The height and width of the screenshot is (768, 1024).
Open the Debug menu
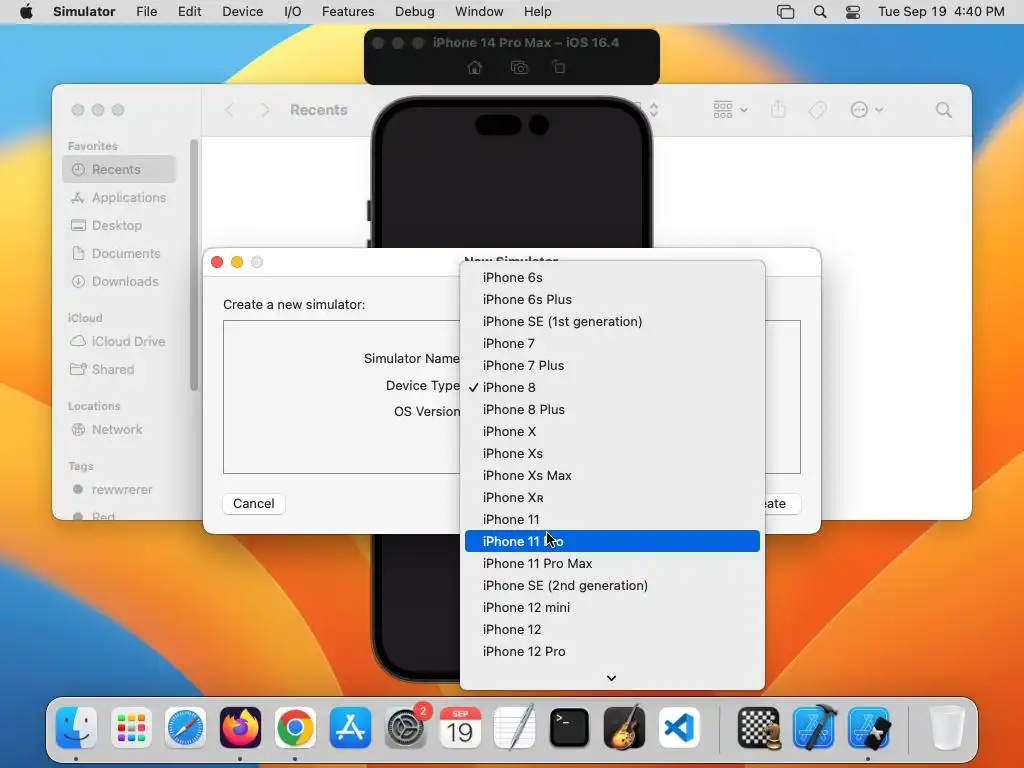coord(415,12)
